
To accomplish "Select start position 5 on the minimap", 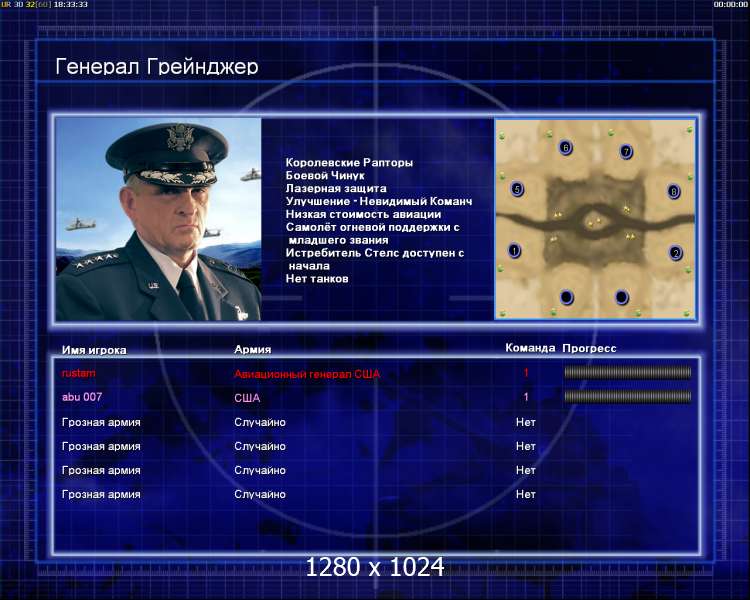I will 517,189.
